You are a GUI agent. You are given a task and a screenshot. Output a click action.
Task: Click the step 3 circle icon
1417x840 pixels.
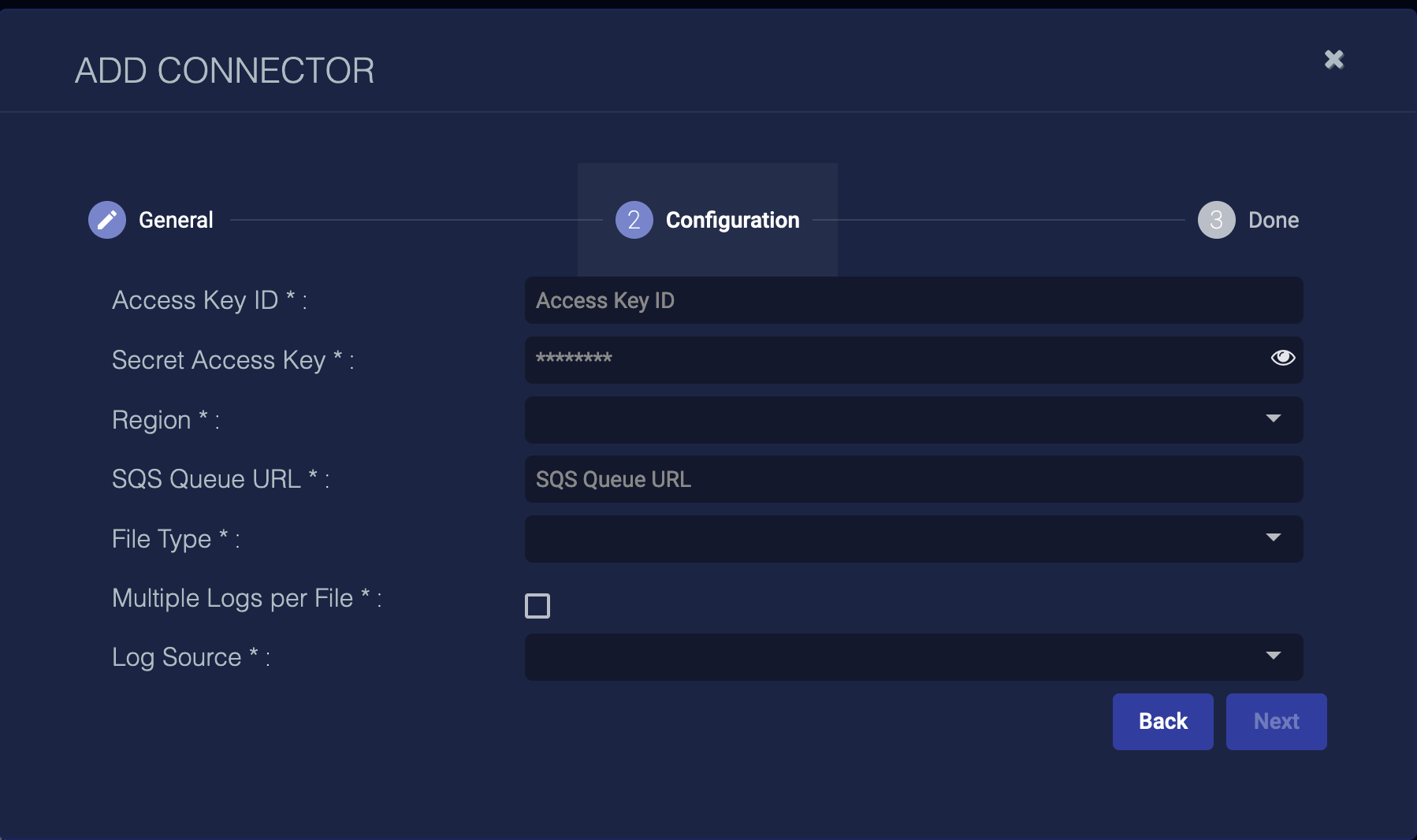pos(1216,220)
